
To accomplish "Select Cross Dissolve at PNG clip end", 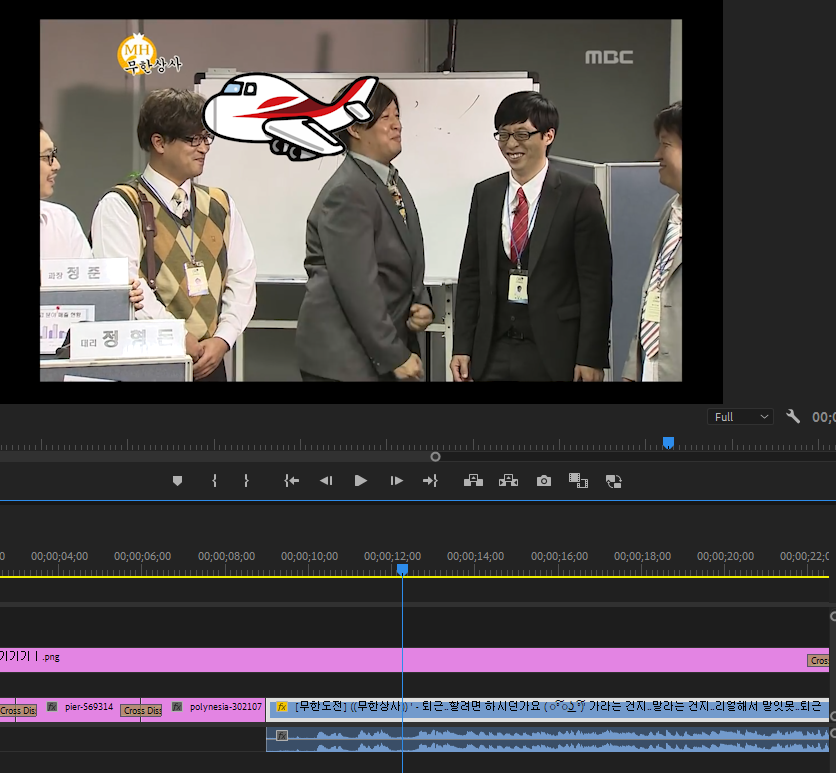I will coord(818,661).
